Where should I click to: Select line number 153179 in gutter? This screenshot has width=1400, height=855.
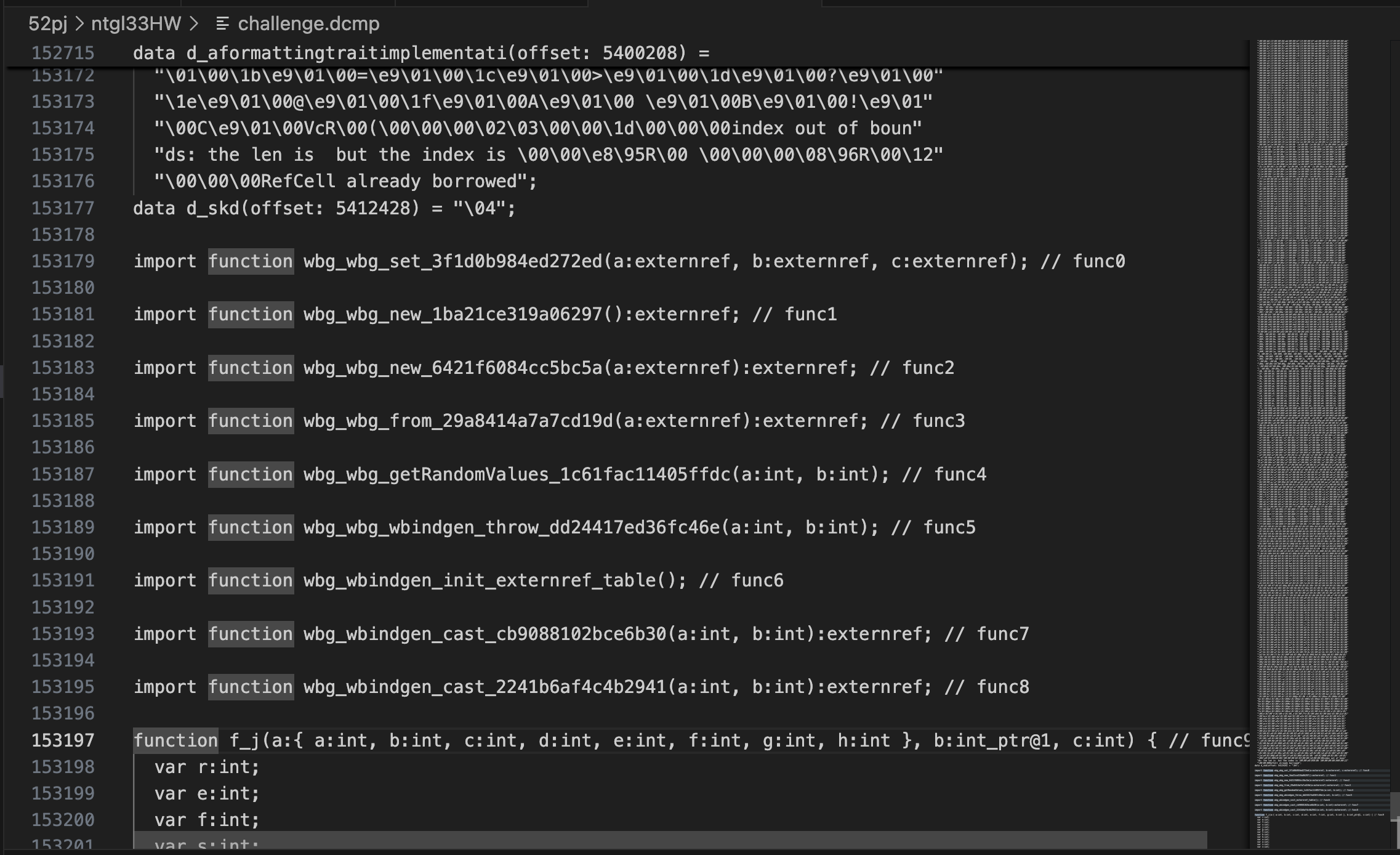[63, 261]
